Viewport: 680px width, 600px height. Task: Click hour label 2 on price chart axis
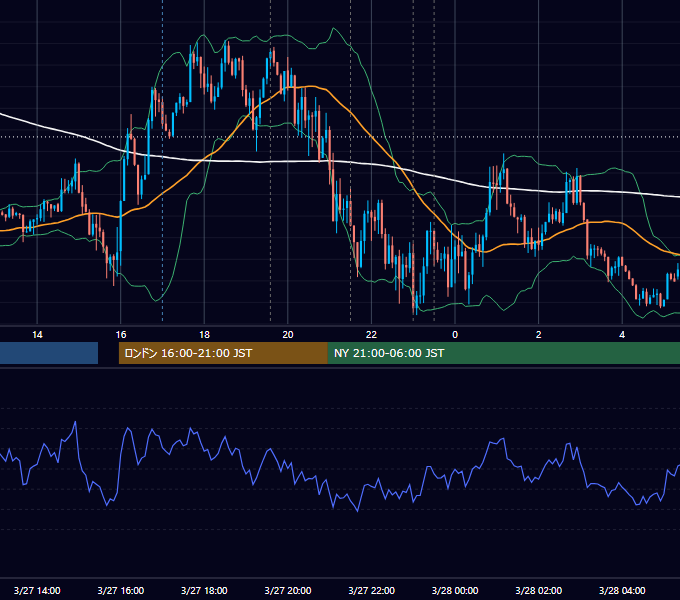tap(539, 335)
